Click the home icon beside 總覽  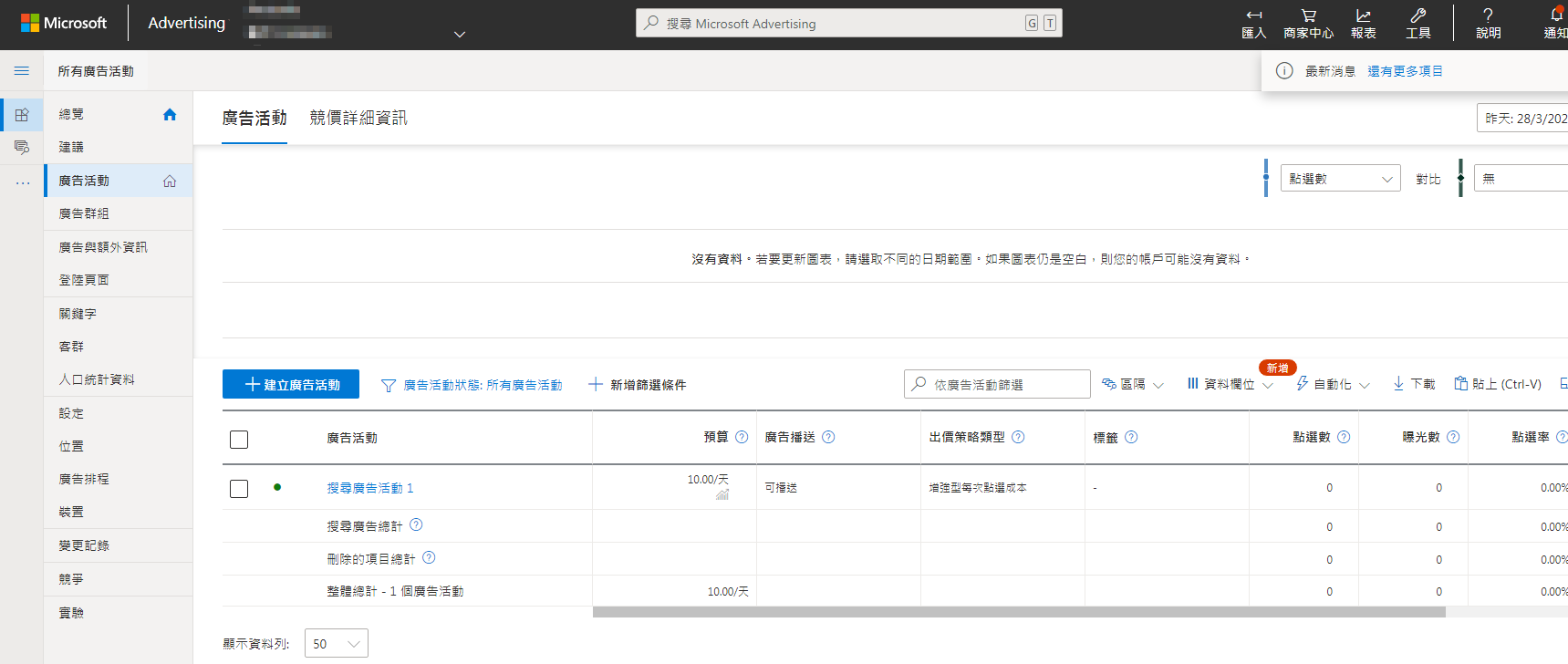click(x=170, y=114)
